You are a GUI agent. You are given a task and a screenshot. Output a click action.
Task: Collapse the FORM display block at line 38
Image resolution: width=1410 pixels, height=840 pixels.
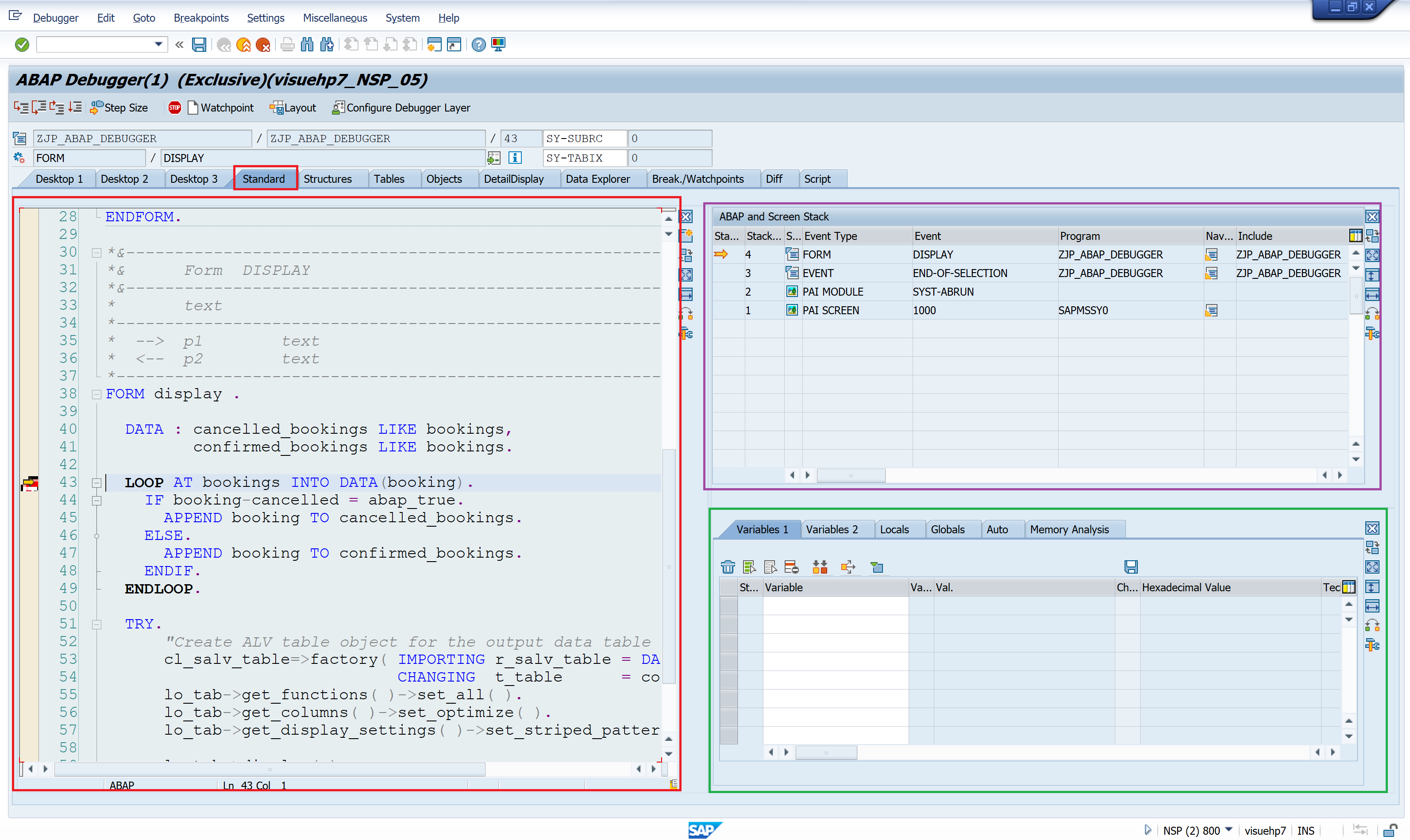[97, 394]
